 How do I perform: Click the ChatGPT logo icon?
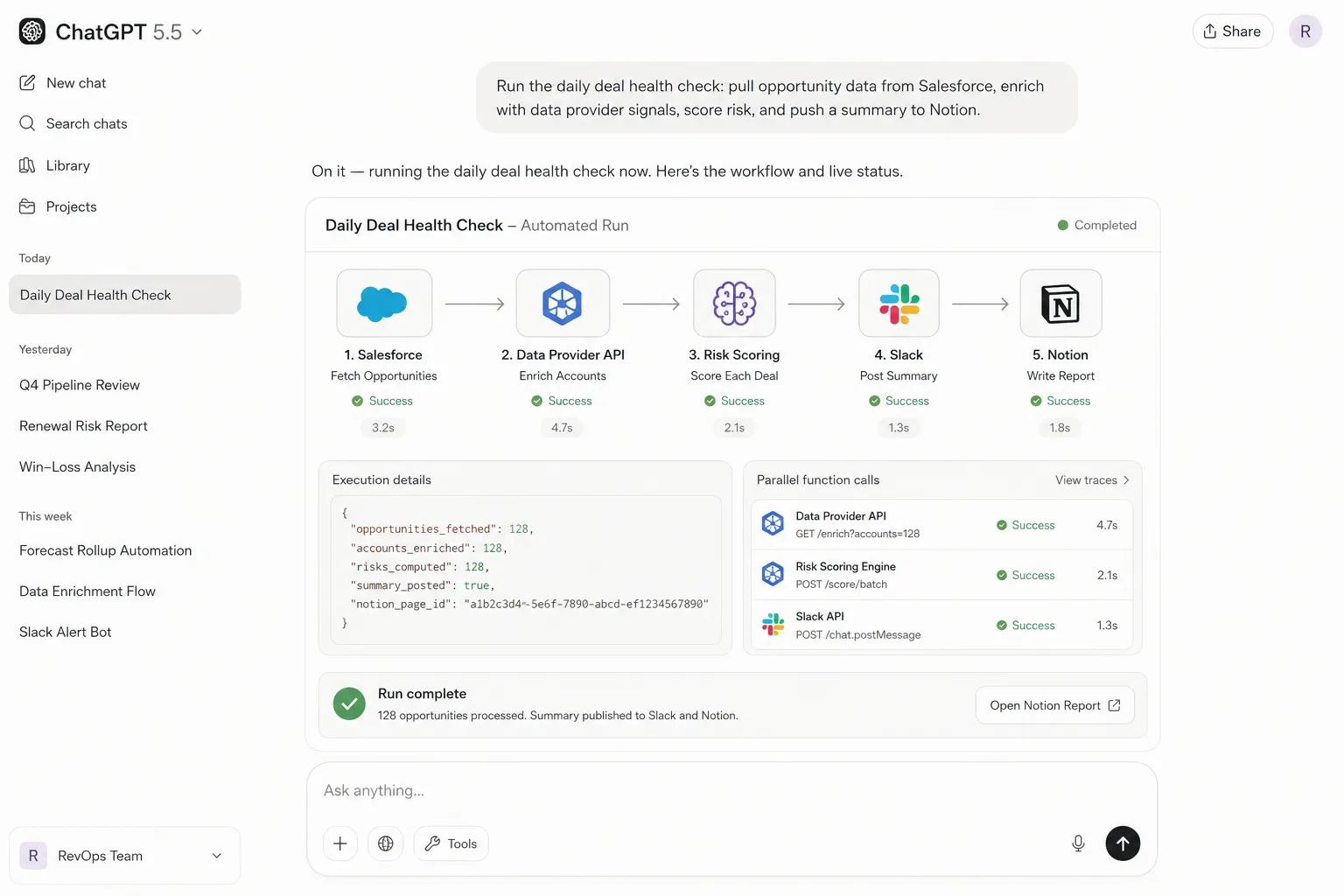tap(32, 31)
